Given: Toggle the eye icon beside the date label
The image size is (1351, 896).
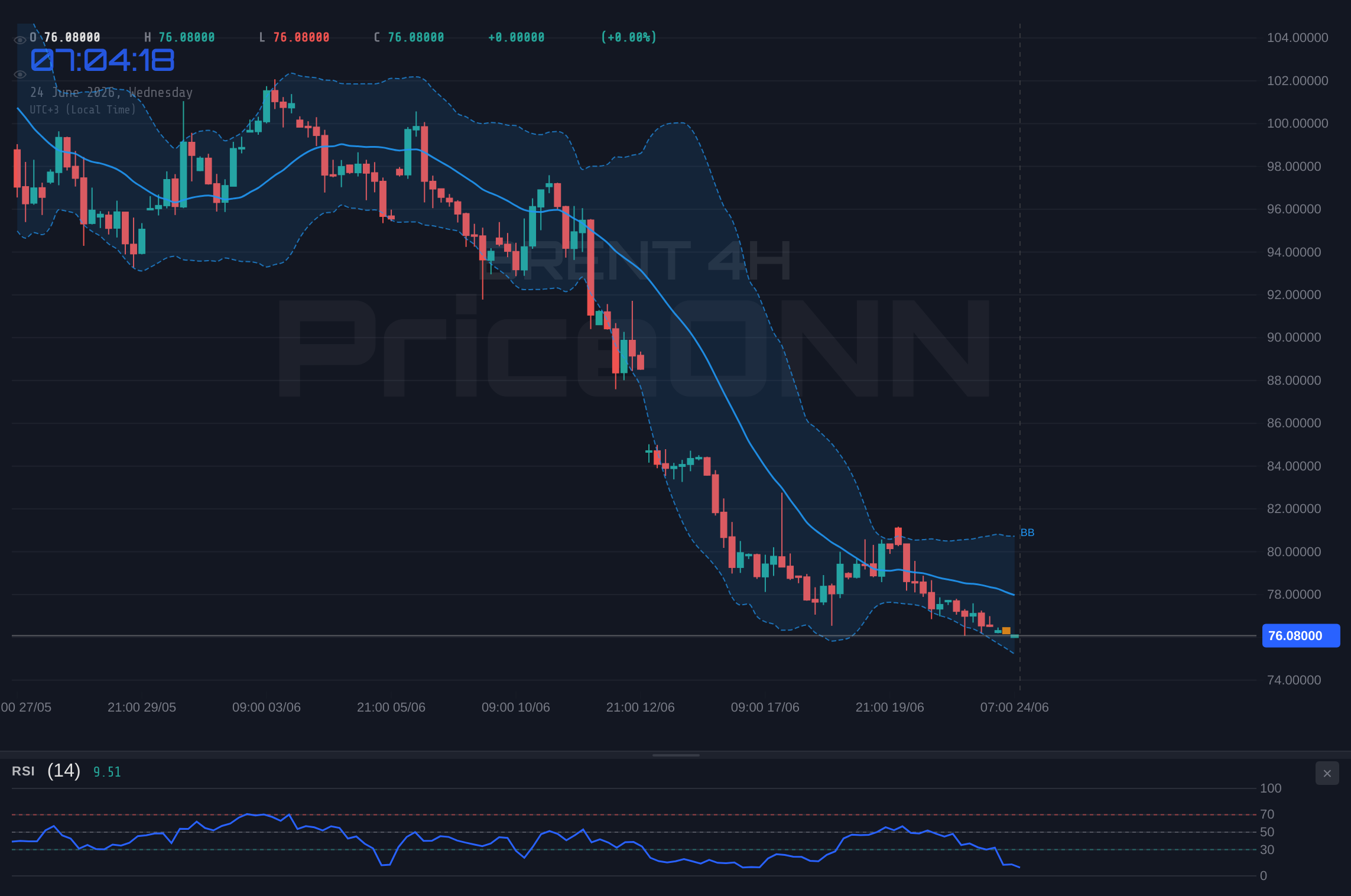Looking at the screenshot, I should coord(20,74).
